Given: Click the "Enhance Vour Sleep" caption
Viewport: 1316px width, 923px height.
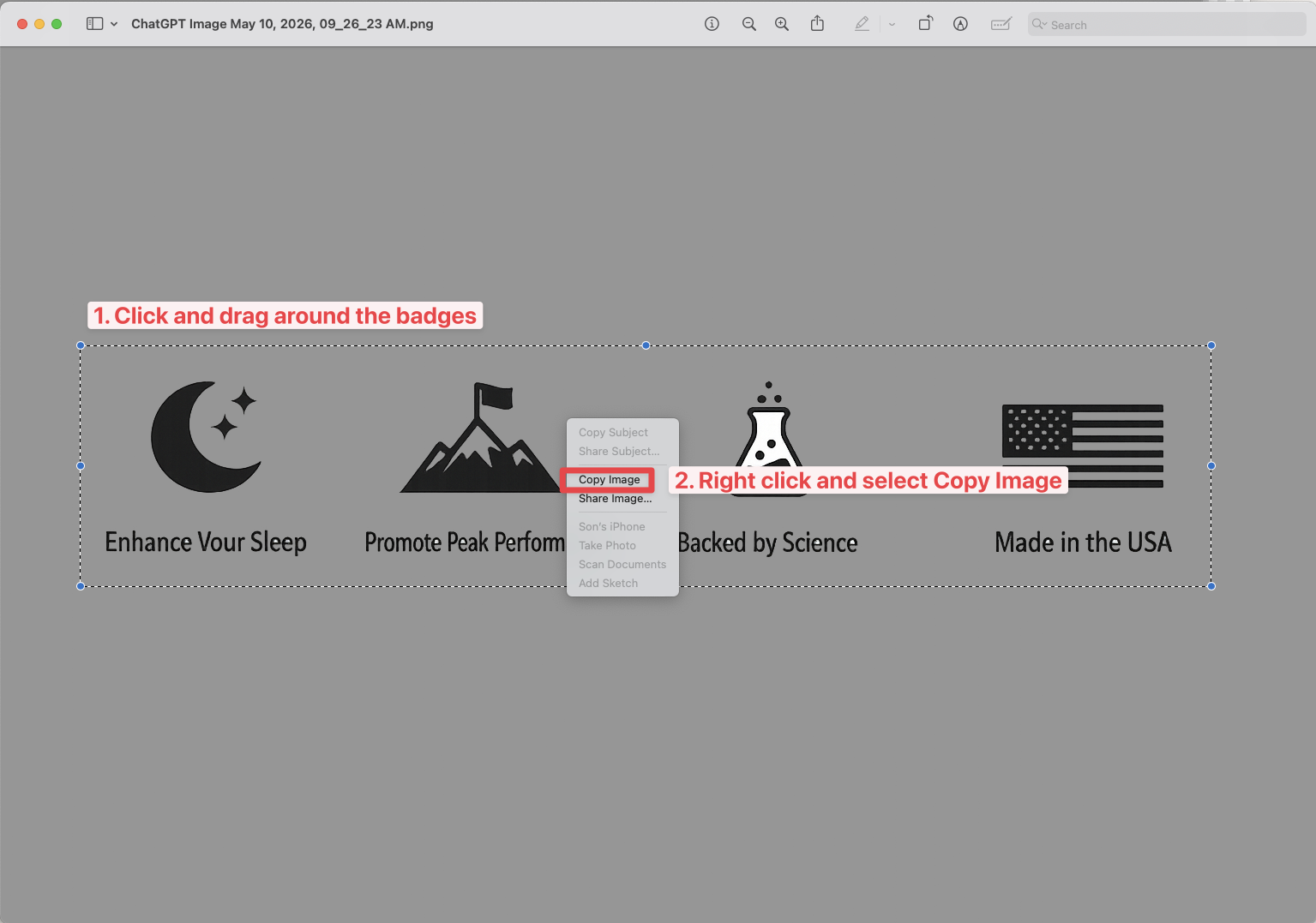Looking at the screenshot, I should (x=206, y=542).
